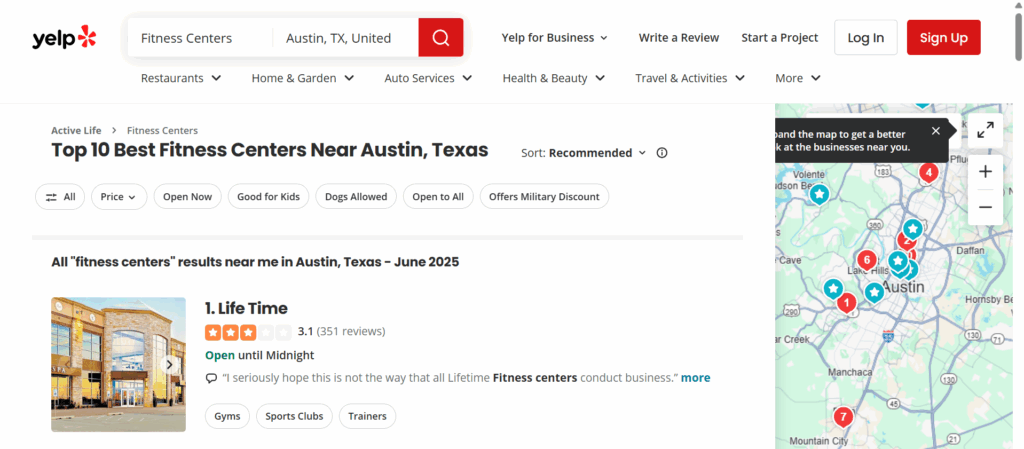Click the Life Time star rating
This screenshot has width=1024, height=449.
[x=248, y=332]
